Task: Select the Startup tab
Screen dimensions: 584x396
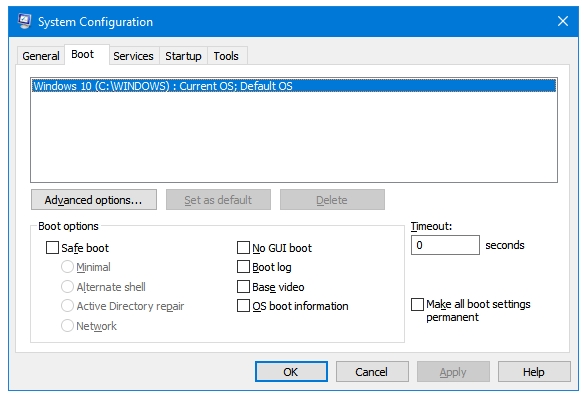Action: tap(183, 56)
